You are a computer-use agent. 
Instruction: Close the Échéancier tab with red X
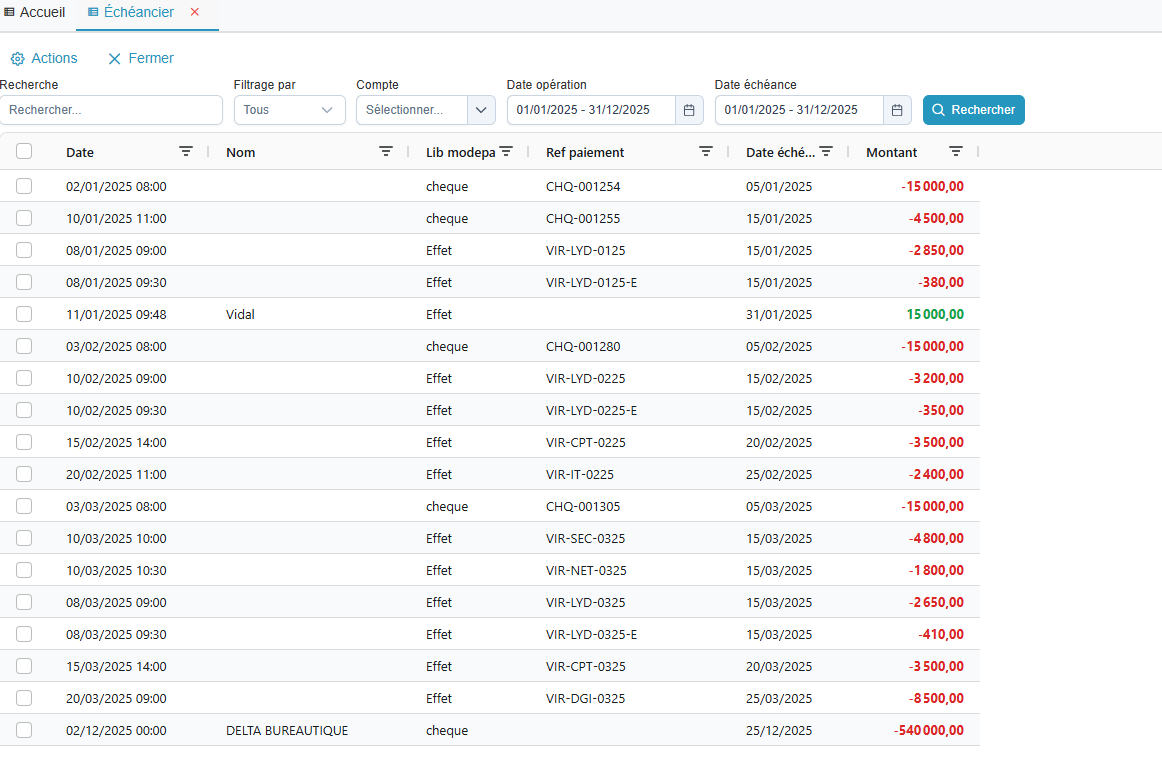pyautogui.click(x=195, y=12)
